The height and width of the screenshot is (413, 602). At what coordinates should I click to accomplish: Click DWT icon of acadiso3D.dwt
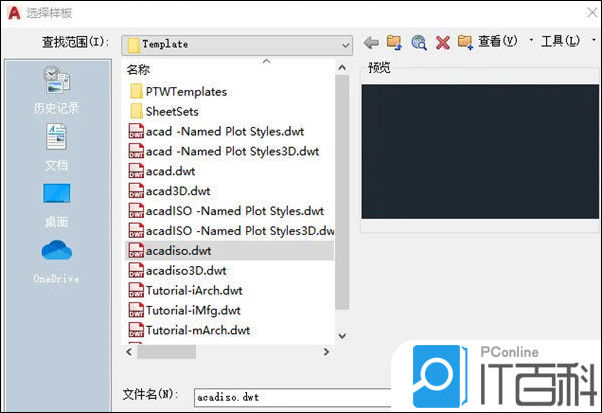coord(136,270)
